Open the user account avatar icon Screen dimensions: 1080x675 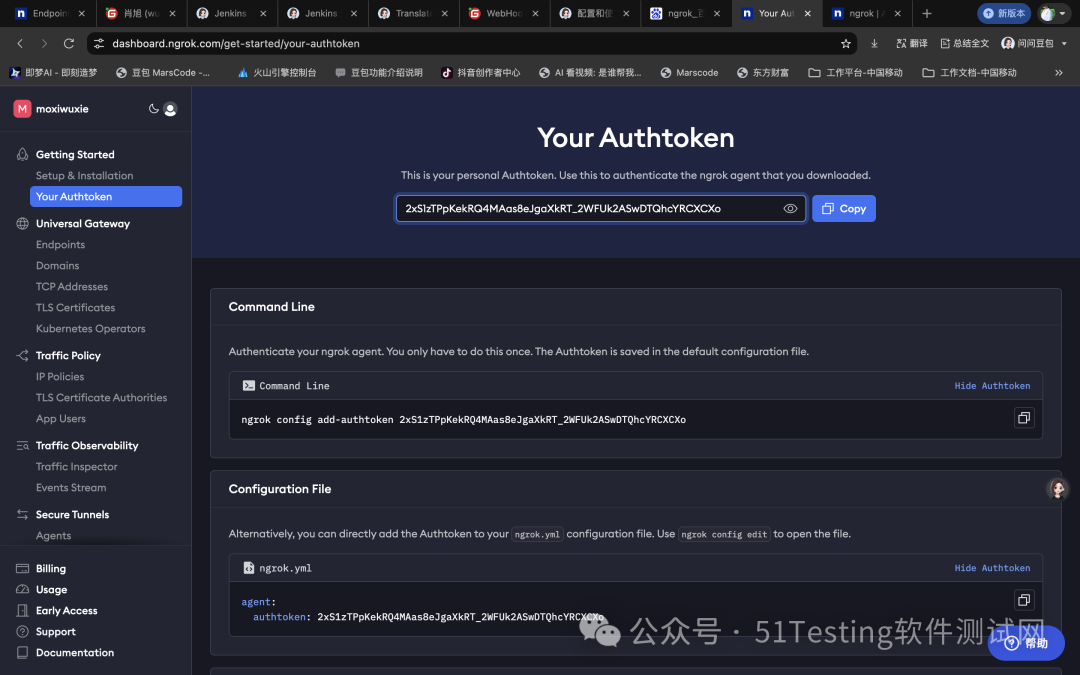point(170,109)
